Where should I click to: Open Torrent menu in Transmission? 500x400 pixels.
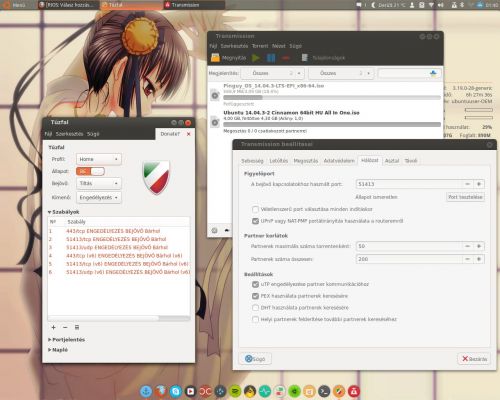pyautogui.click(x=260, y=46)
